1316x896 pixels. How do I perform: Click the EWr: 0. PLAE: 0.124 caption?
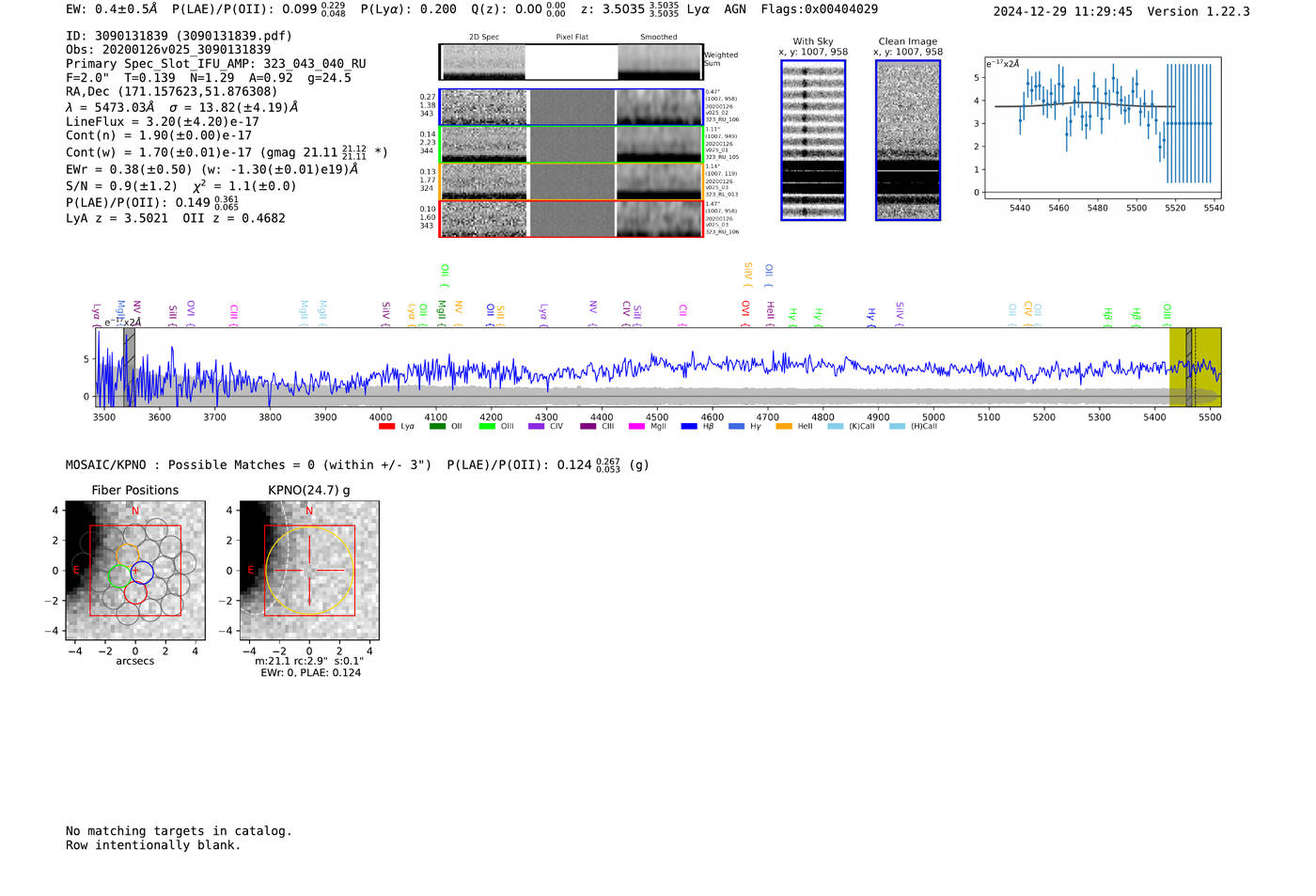pyautogui.click(x=311, y=672)
